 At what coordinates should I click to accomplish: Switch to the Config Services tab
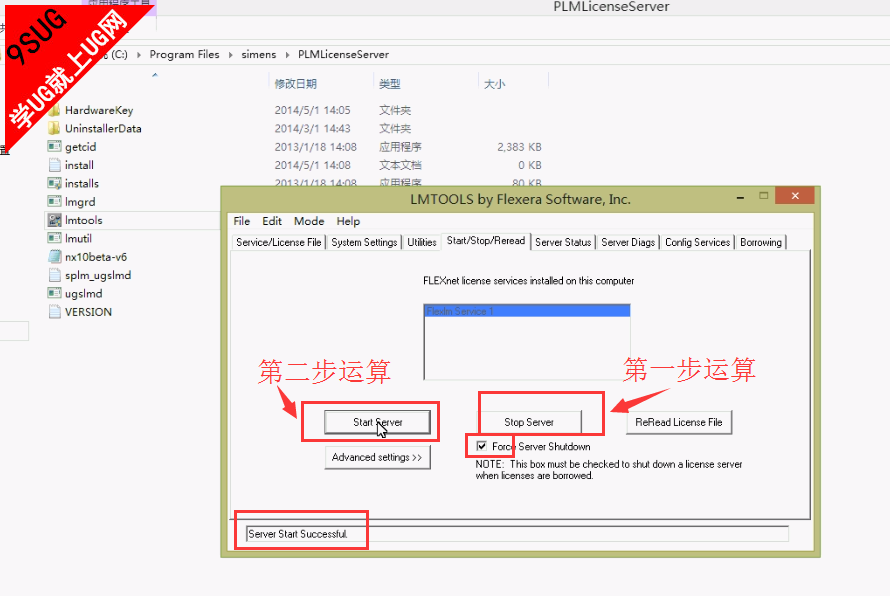tap(698, 242)
